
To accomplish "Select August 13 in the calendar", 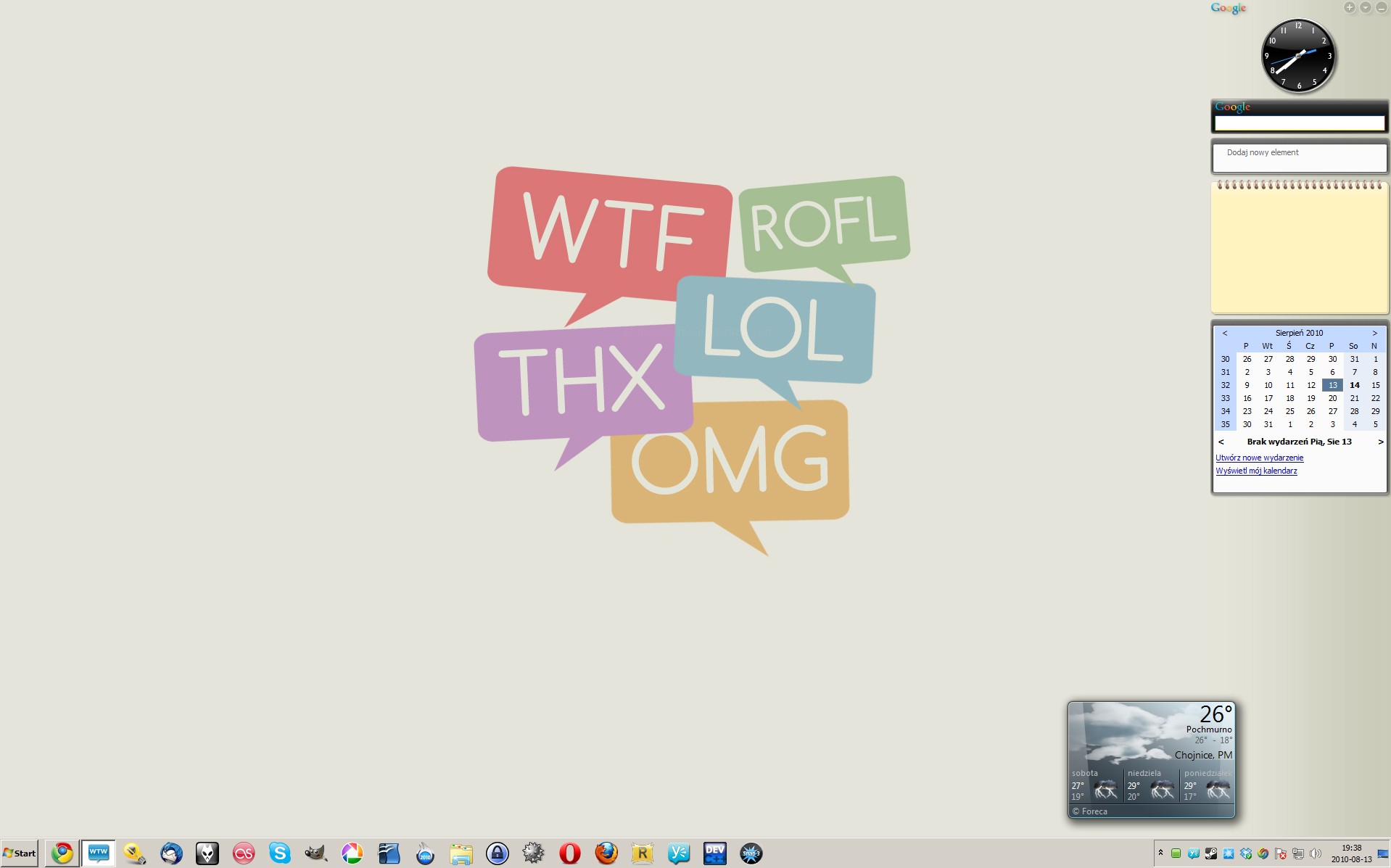I will coord(1332,385).
